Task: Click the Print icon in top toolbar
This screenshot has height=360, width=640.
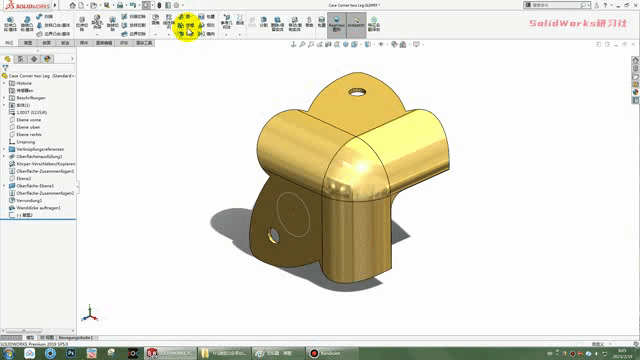Action: 120,5
